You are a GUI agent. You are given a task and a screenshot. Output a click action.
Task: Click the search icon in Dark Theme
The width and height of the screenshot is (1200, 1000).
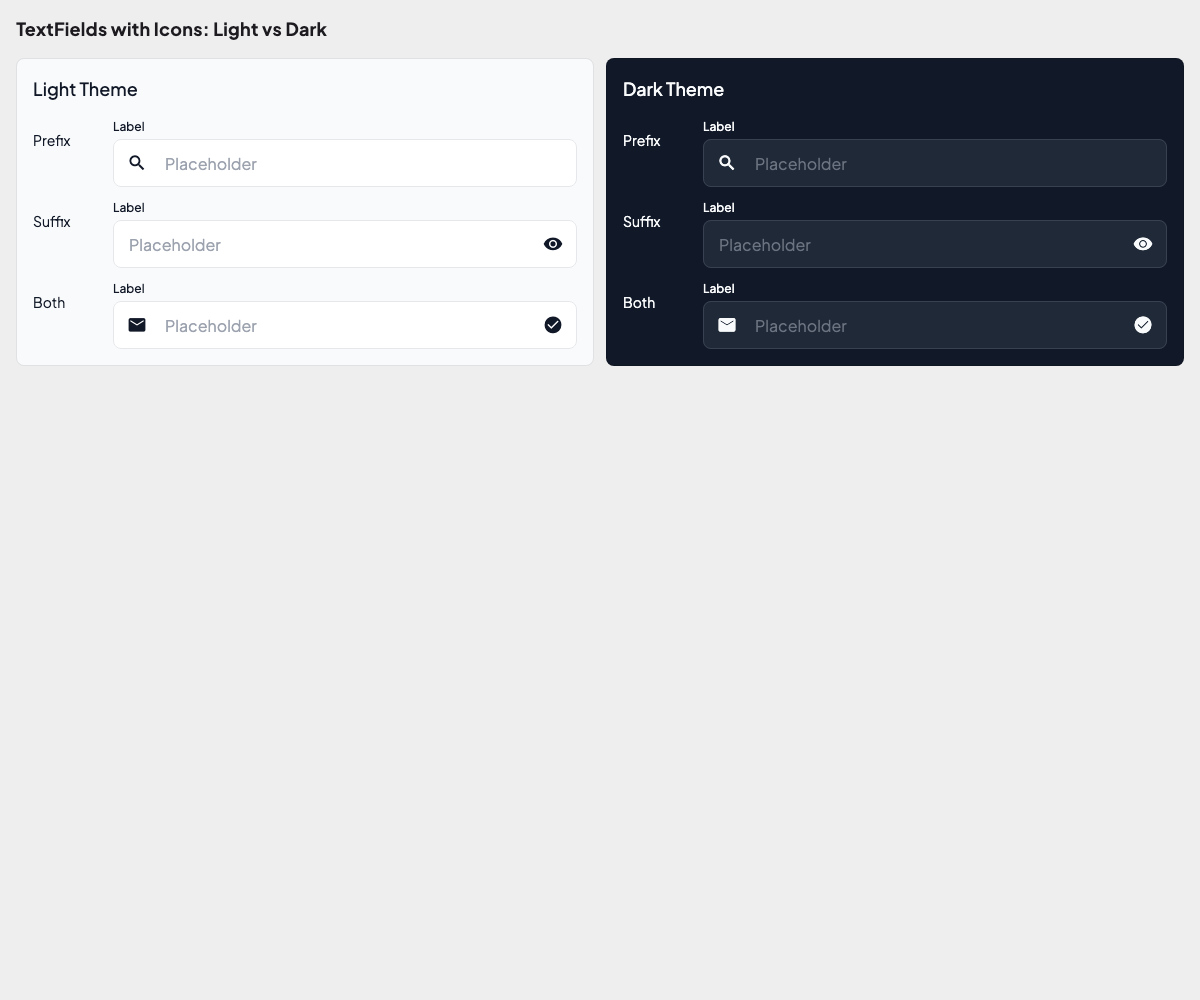[x=727, y=163]
